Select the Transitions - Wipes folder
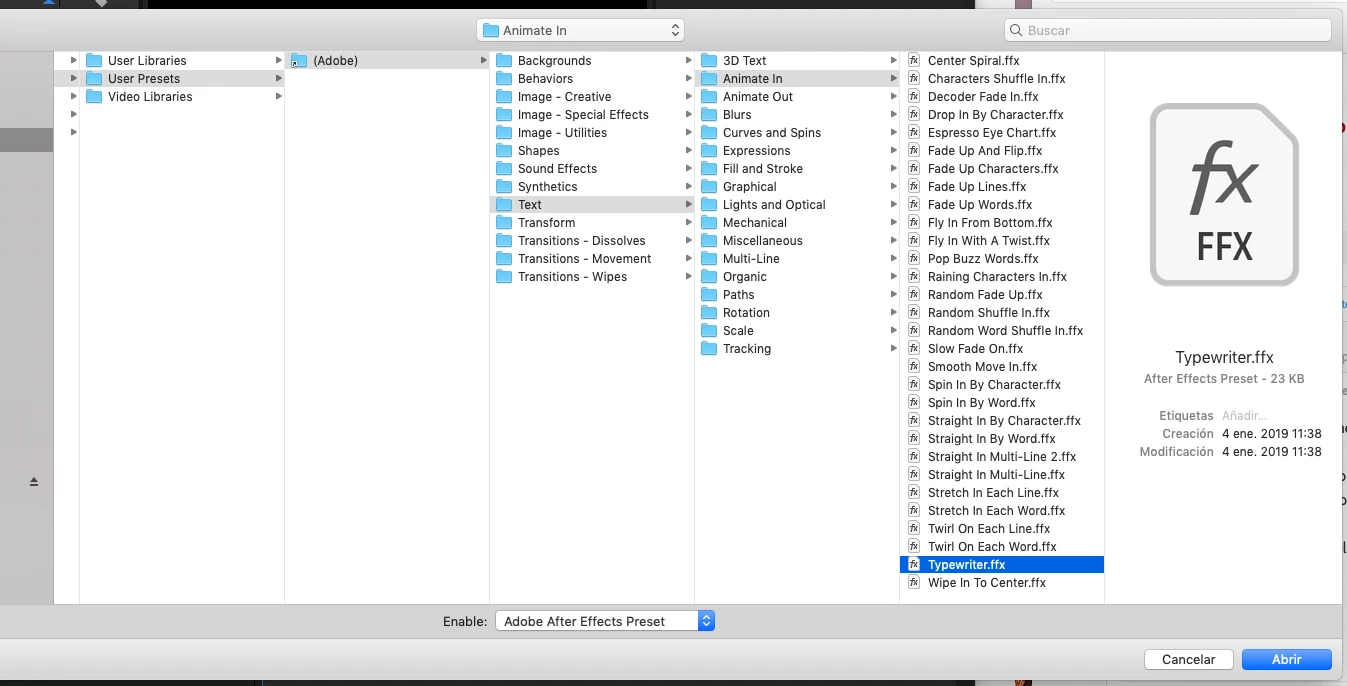This screenshot has width=1347, height=686. [592, 276]
